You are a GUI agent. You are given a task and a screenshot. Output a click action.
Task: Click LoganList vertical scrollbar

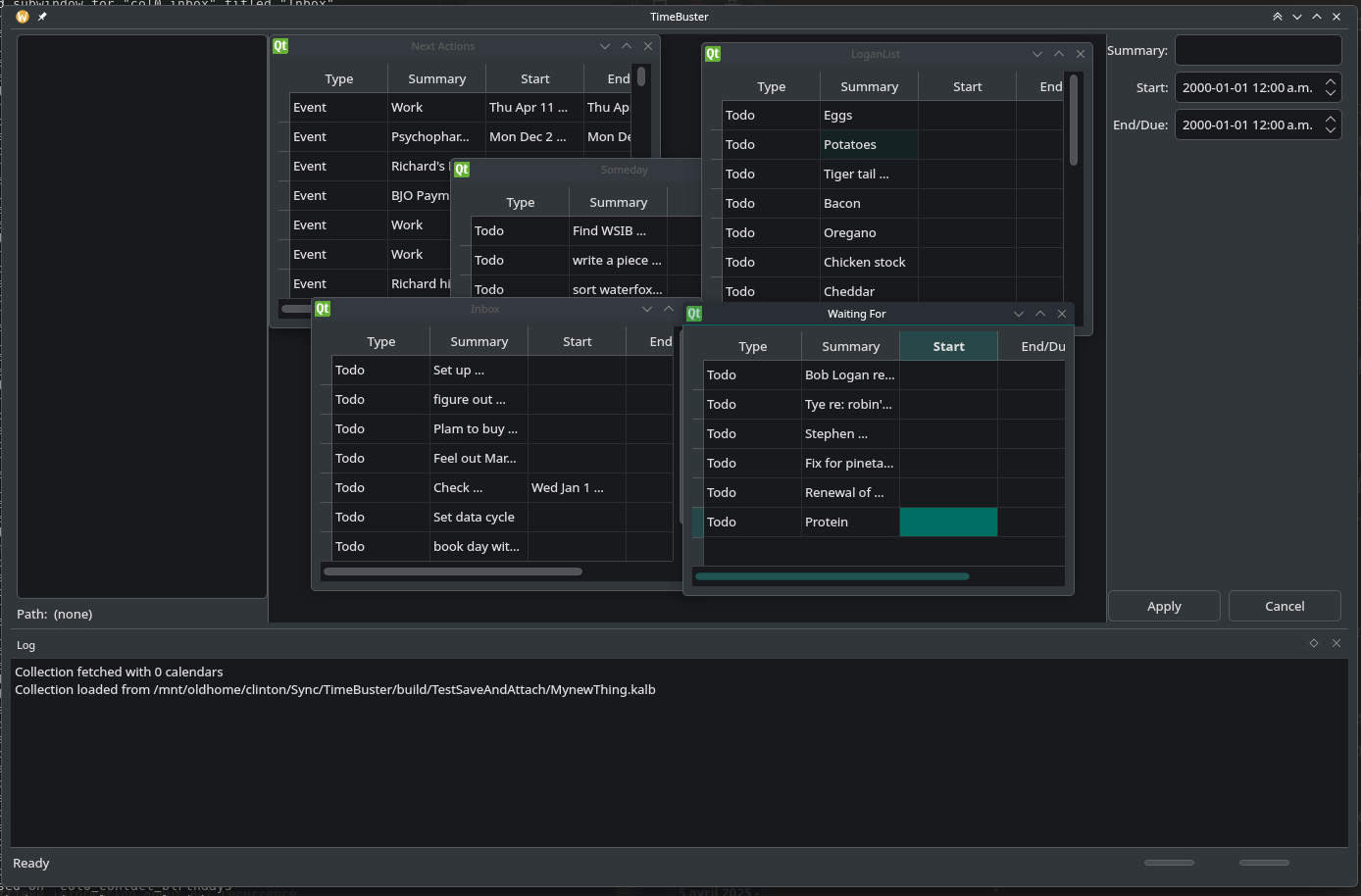click(1074, 120)
